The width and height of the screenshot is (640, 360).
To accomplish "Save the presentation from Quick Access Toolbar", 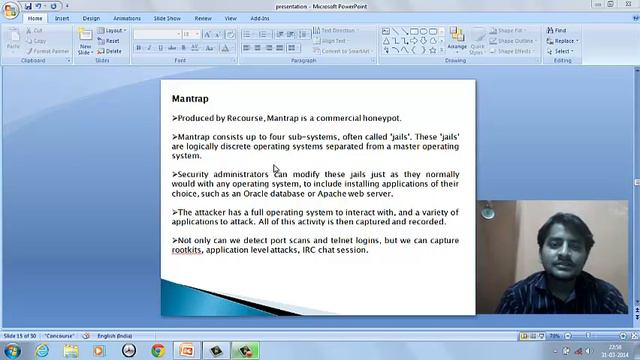I will (28, 6).
